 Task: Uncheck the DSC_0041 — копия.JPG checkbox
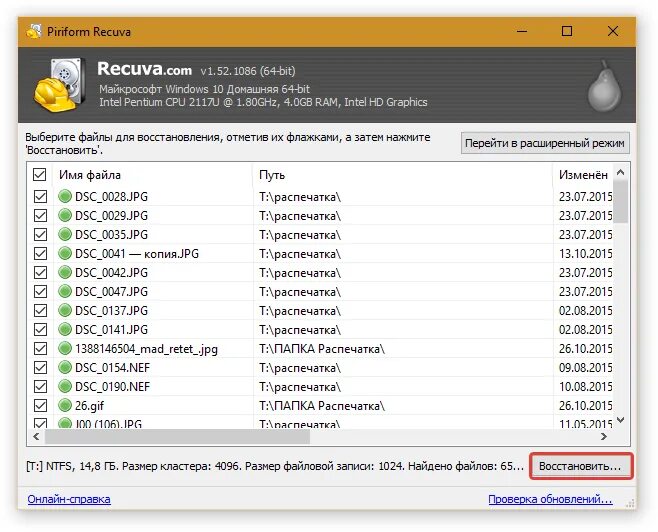tap(40, 253)
